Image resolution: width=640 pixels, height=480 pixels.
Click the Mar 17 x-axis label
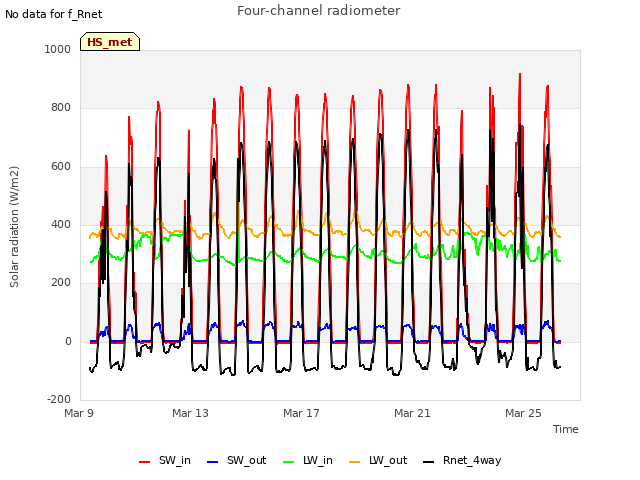point(301,413)
